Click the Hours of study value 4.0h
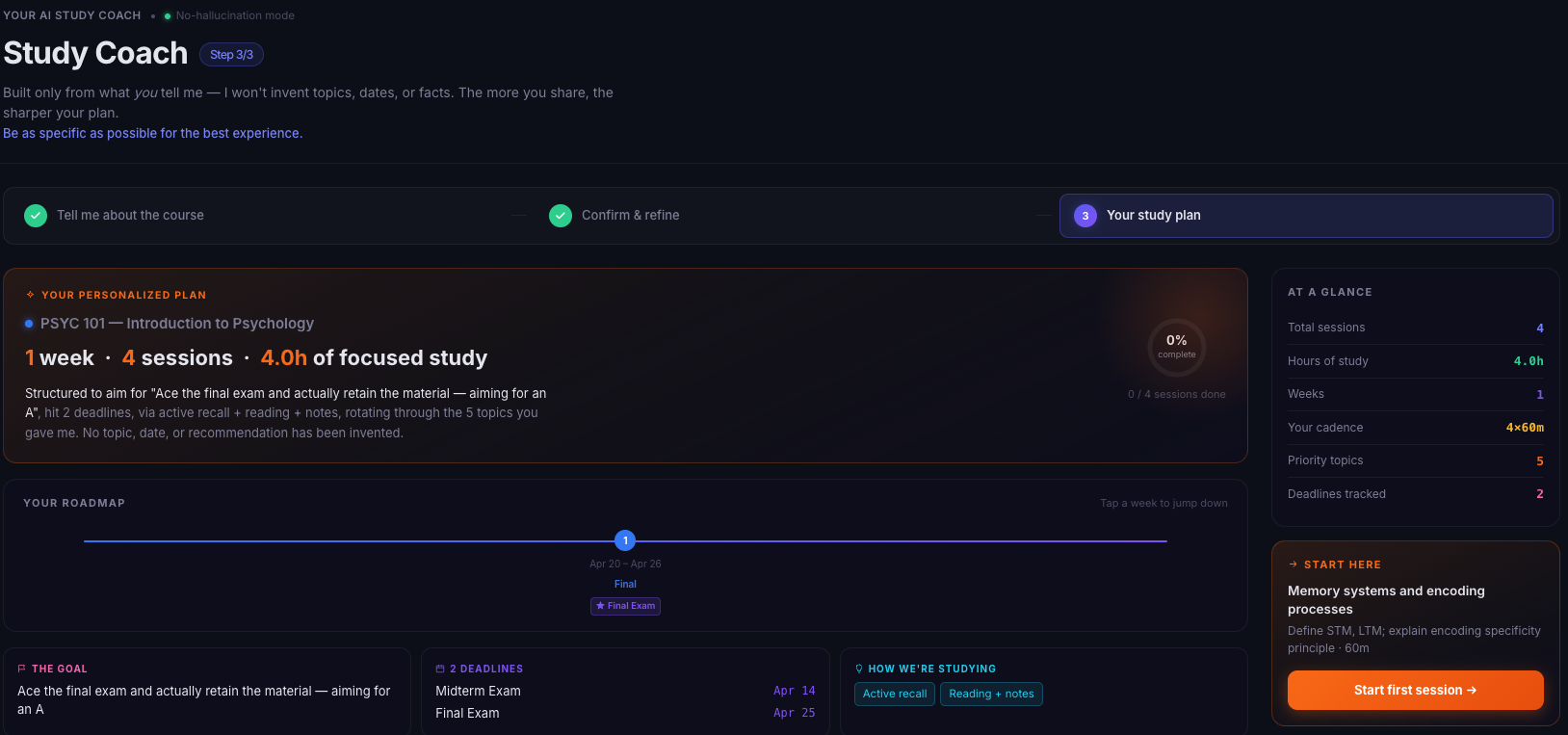 tap(1529, 361)
